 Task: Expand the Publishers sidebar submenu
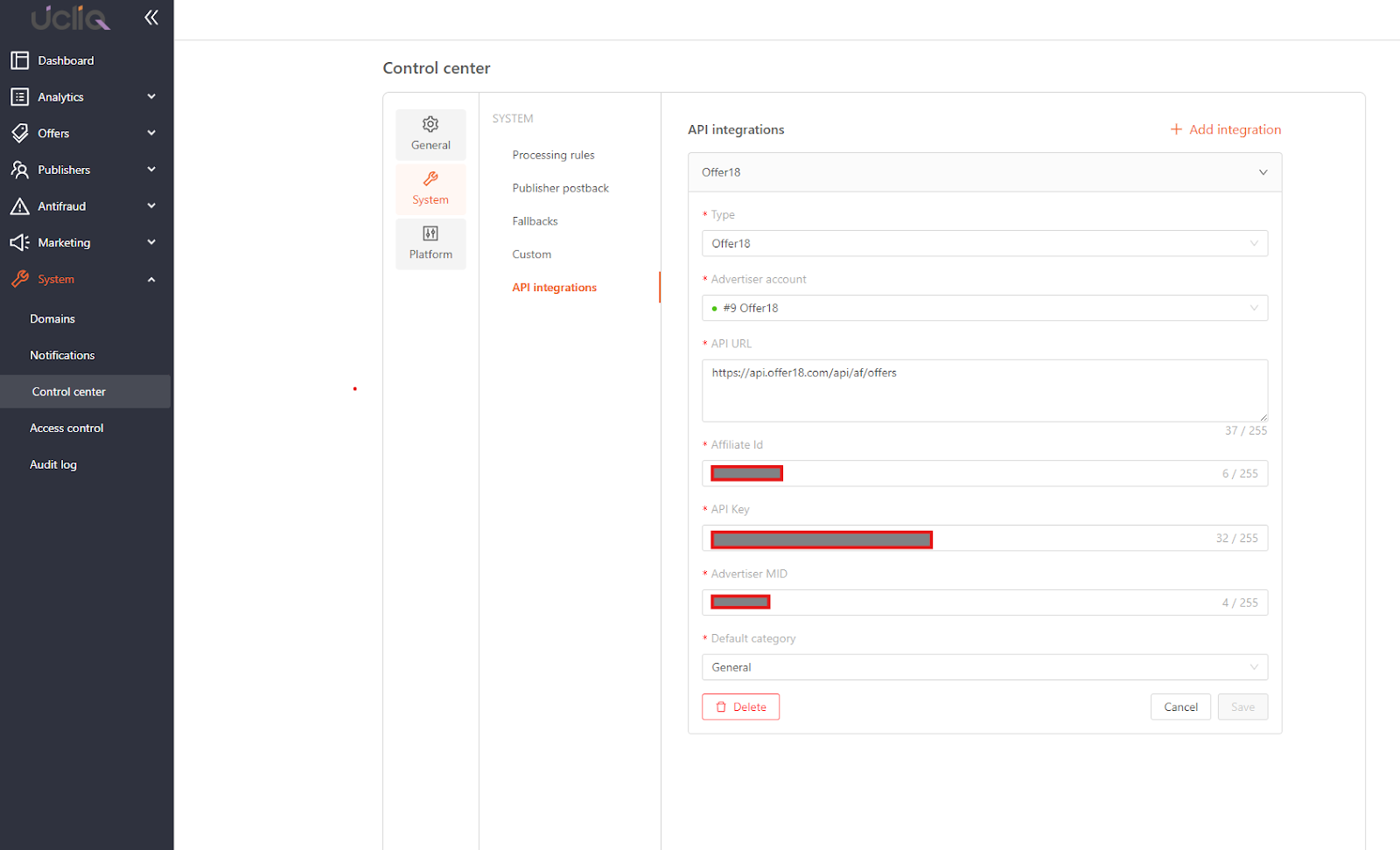(151, 170)
